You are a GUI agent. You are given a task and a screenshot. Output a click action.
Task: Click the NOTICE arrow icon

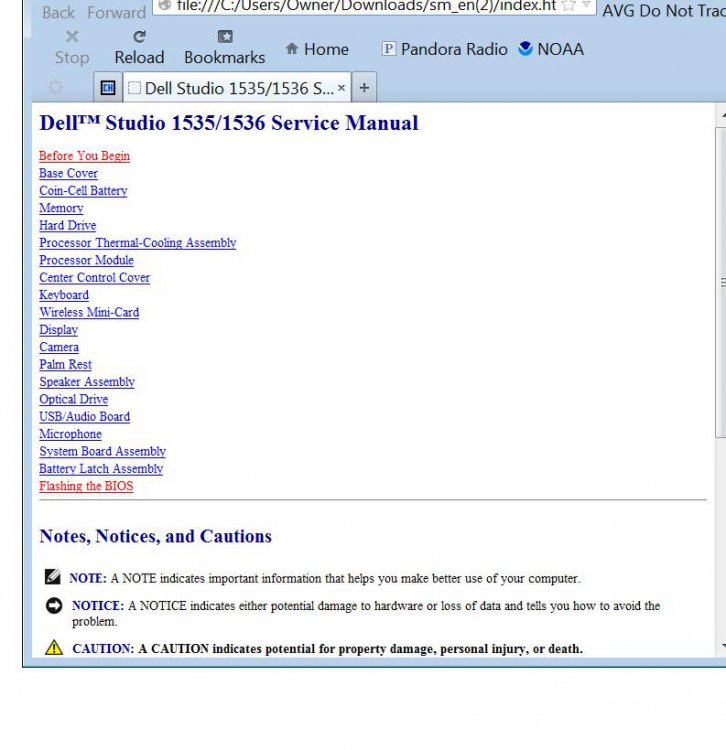pyautogui.click(x=54, y=606)
